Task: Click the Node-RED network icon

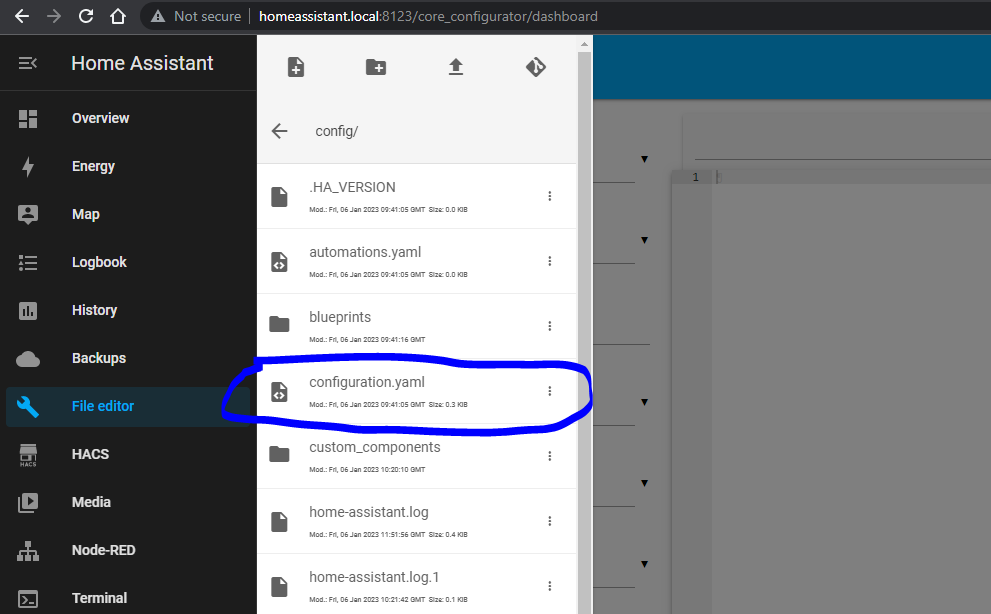Action: 28,551
